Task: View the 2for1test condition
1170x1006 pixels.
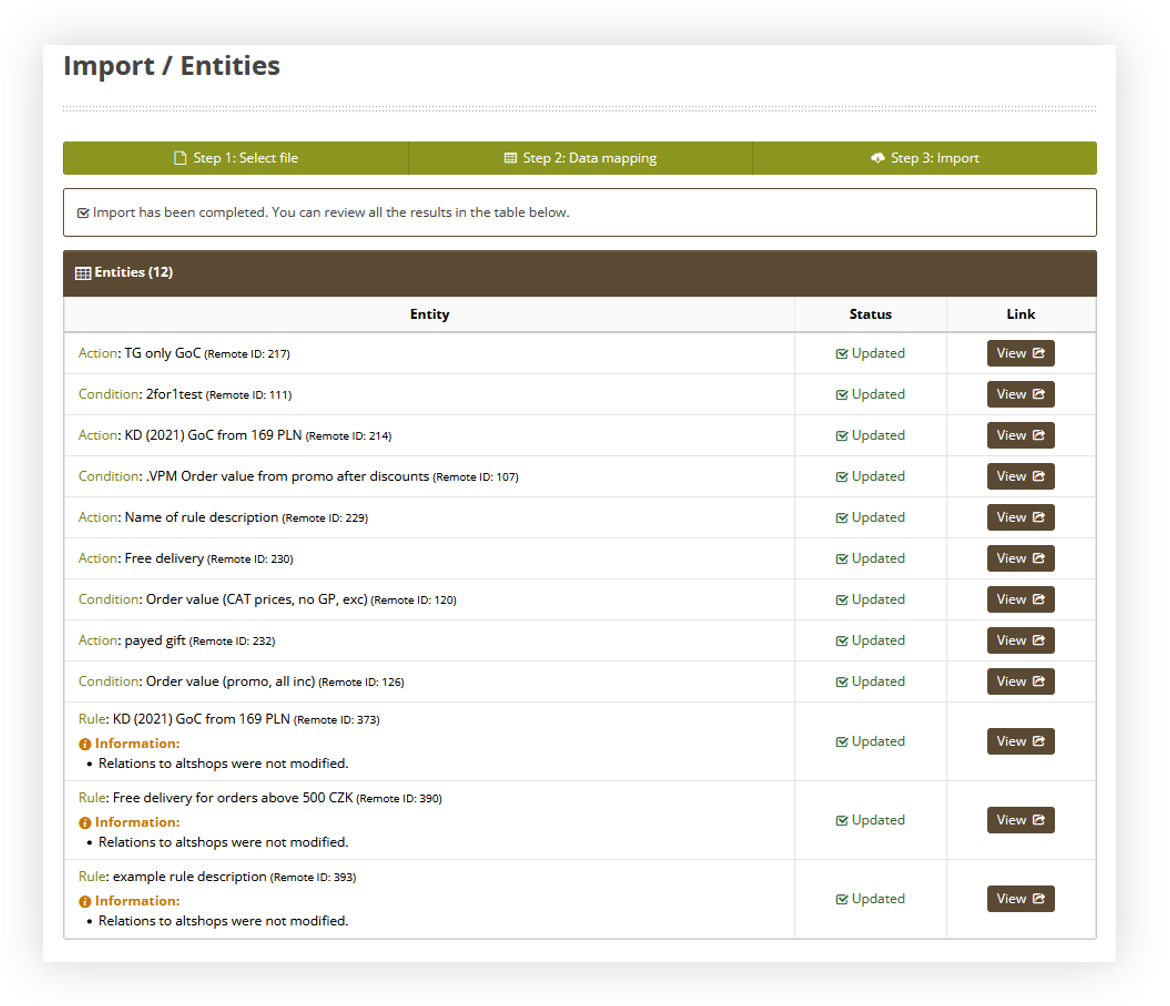Action: [x=1020, y=394]
